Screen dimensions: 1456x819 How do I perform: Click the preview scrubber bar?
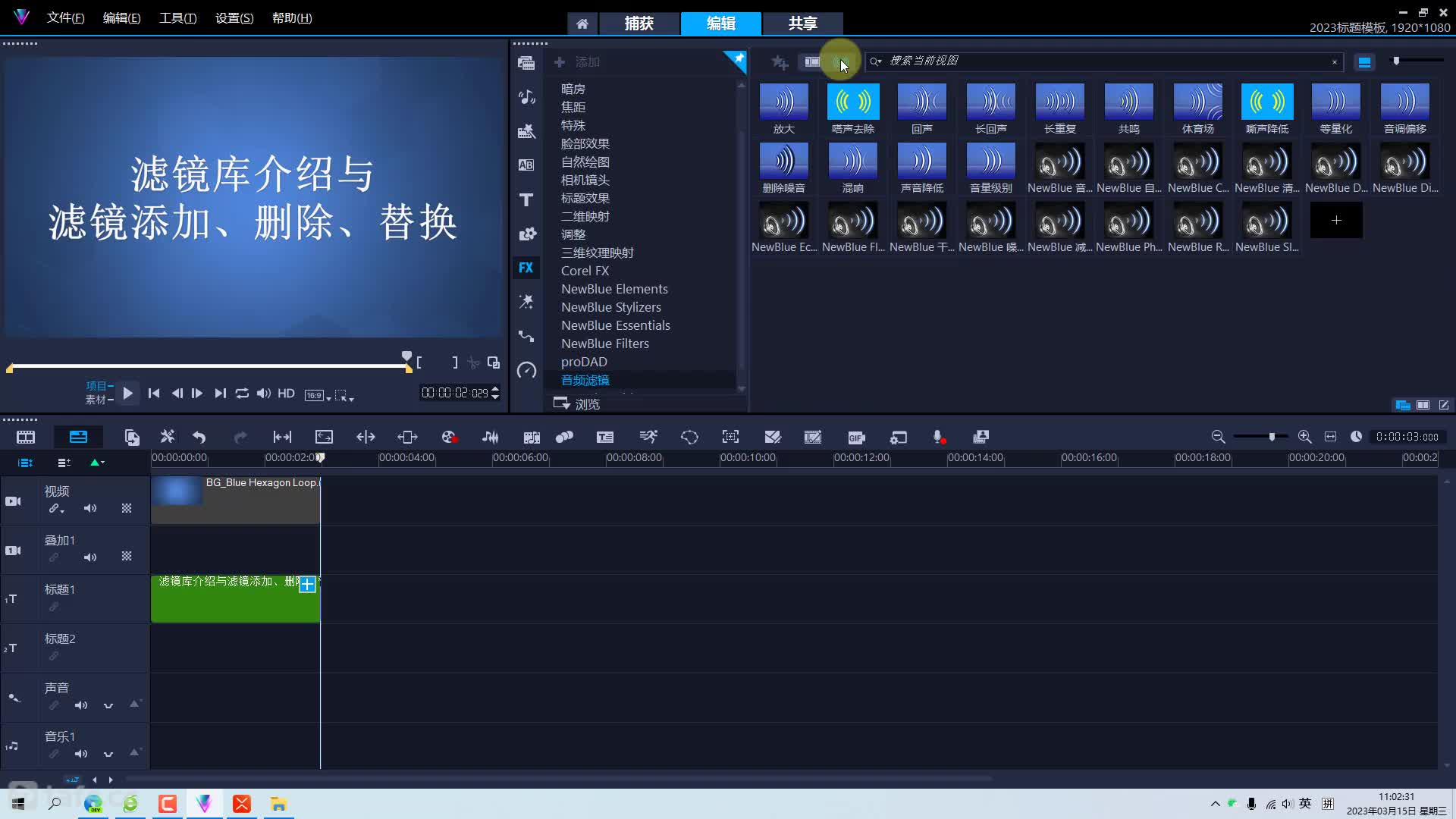click(x=209, y=367)
